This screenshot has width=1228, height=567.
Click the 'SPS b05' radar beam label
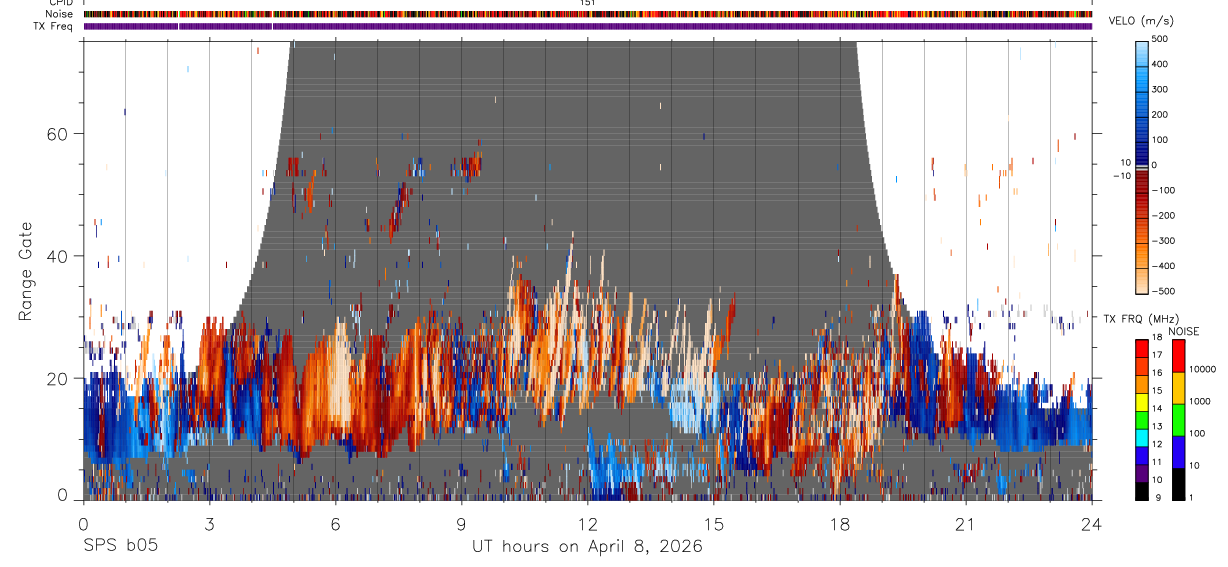(120, 546)
